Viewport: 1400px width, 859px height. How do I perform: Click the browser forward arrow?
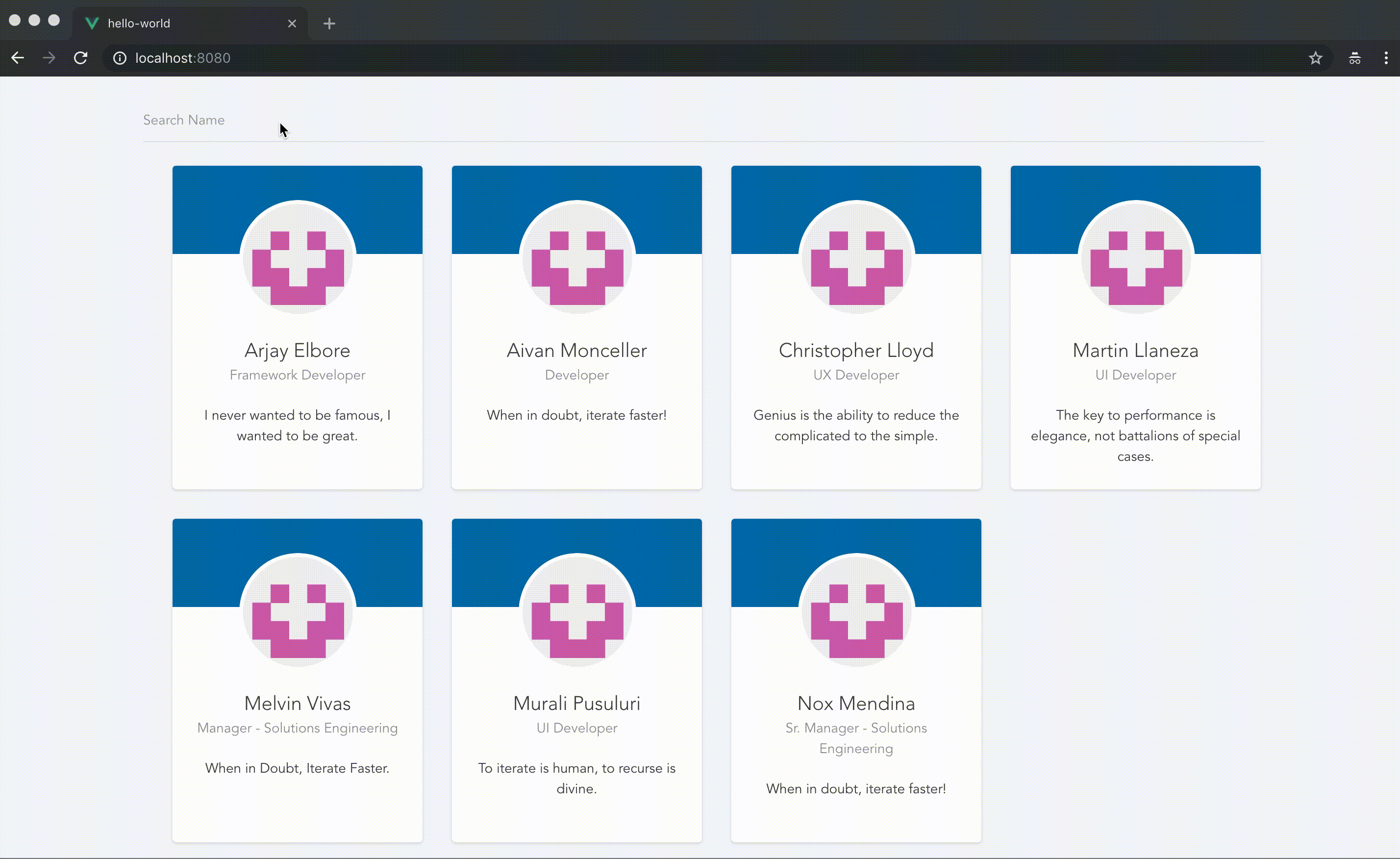click(50, 58)
